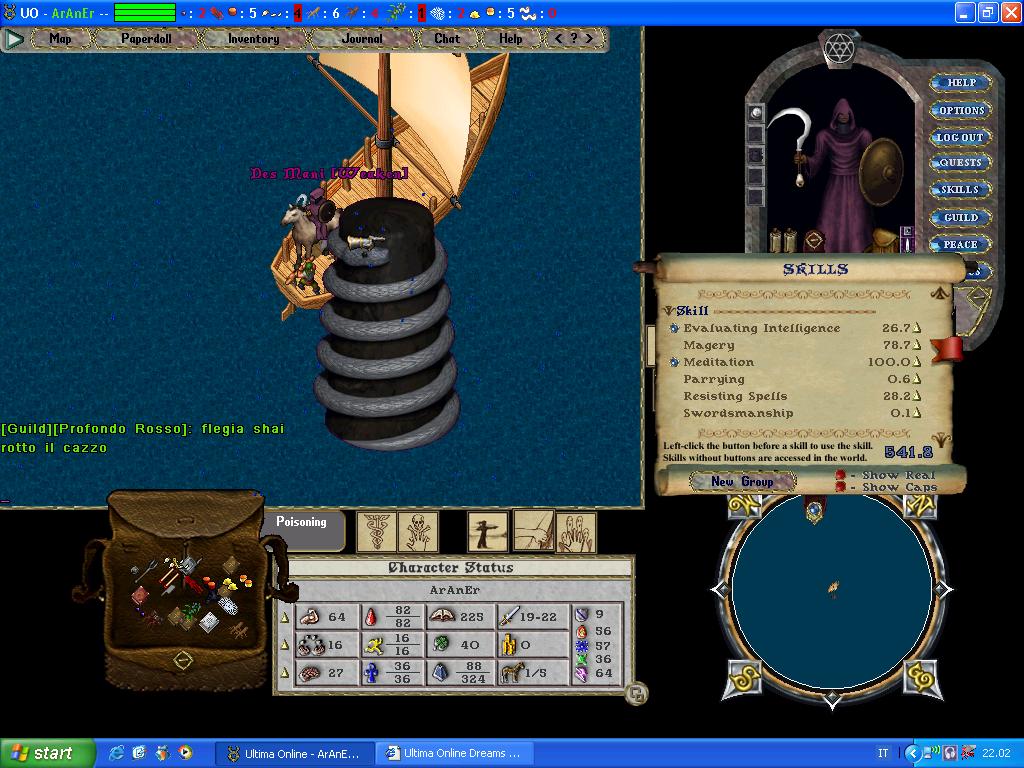Open the red spellbook in the paperdoll
1024x768 pixels.
pos(814,241)
